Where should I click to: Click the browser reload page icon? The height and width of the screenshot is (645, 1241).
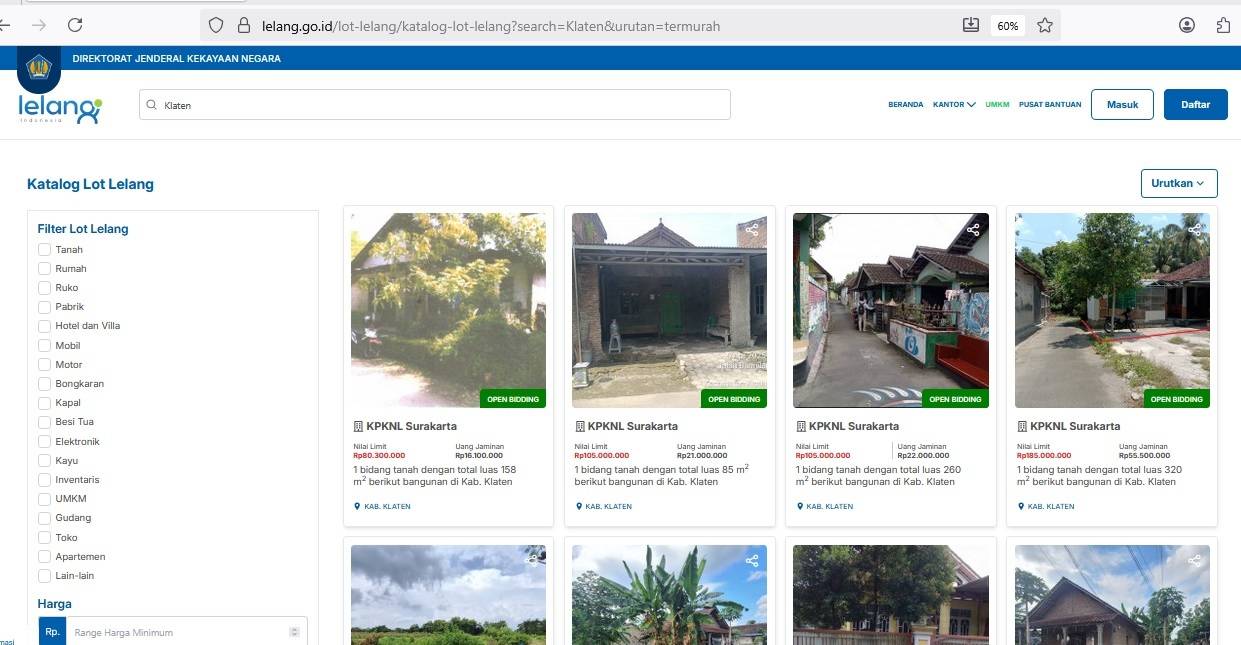75,25
